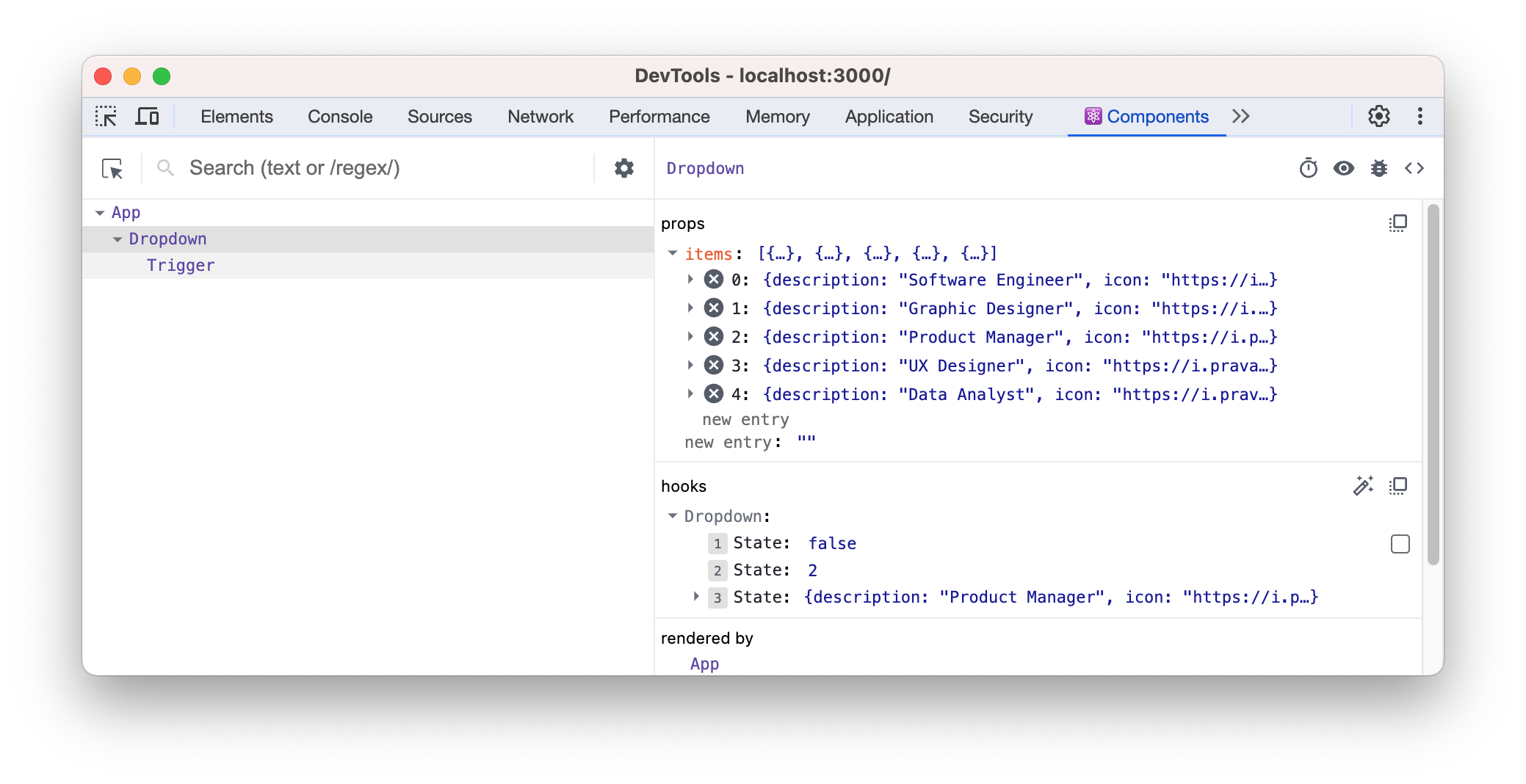1526x784 pixels.
Task: Collapse the items props array
Action: (672, 253)
